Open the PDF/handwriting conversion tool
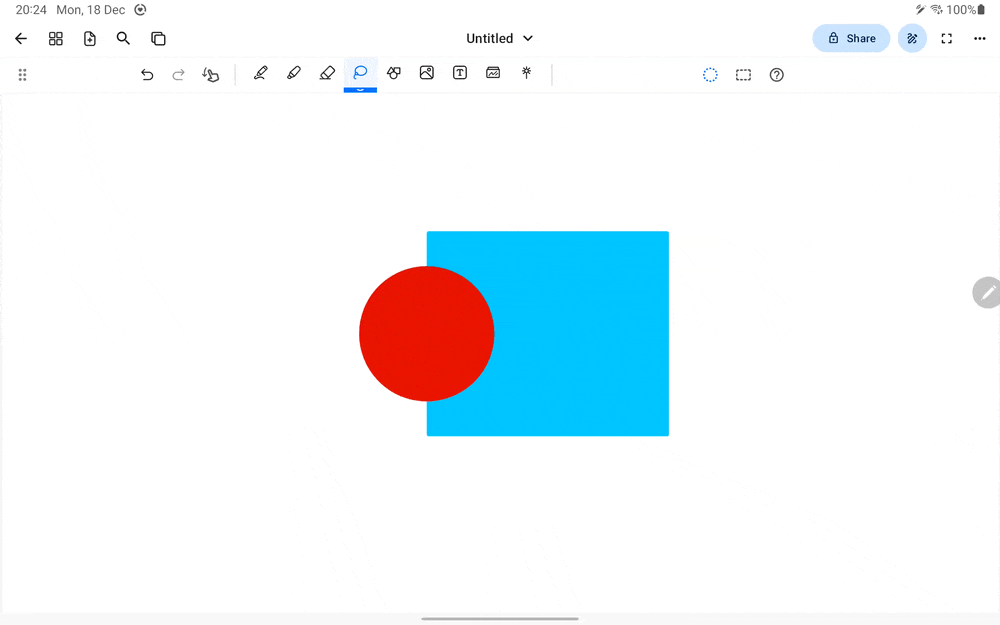 coord(493,73)
